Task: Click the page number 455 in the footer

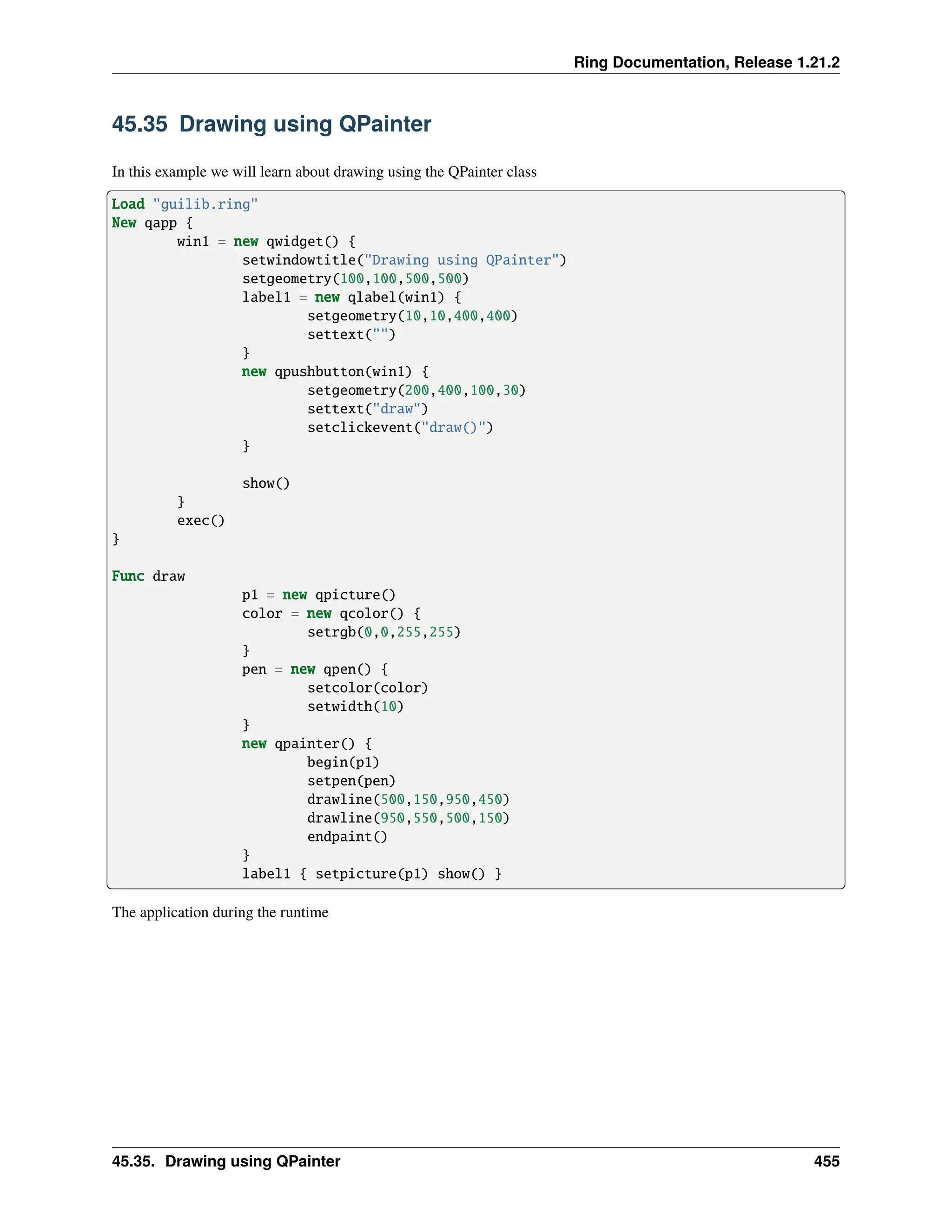Action: [x=826, y=1161]
